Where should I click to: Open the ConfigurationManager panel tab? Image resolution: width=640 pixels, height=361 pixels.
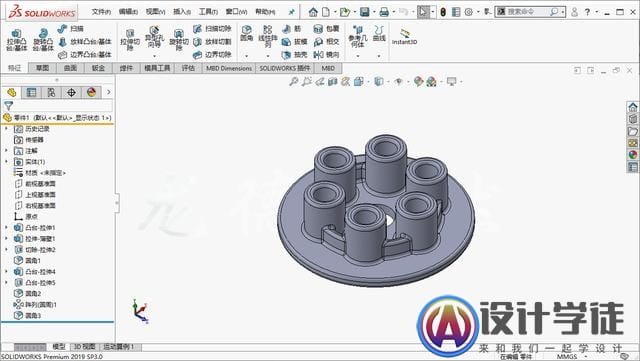coord(51,92)
